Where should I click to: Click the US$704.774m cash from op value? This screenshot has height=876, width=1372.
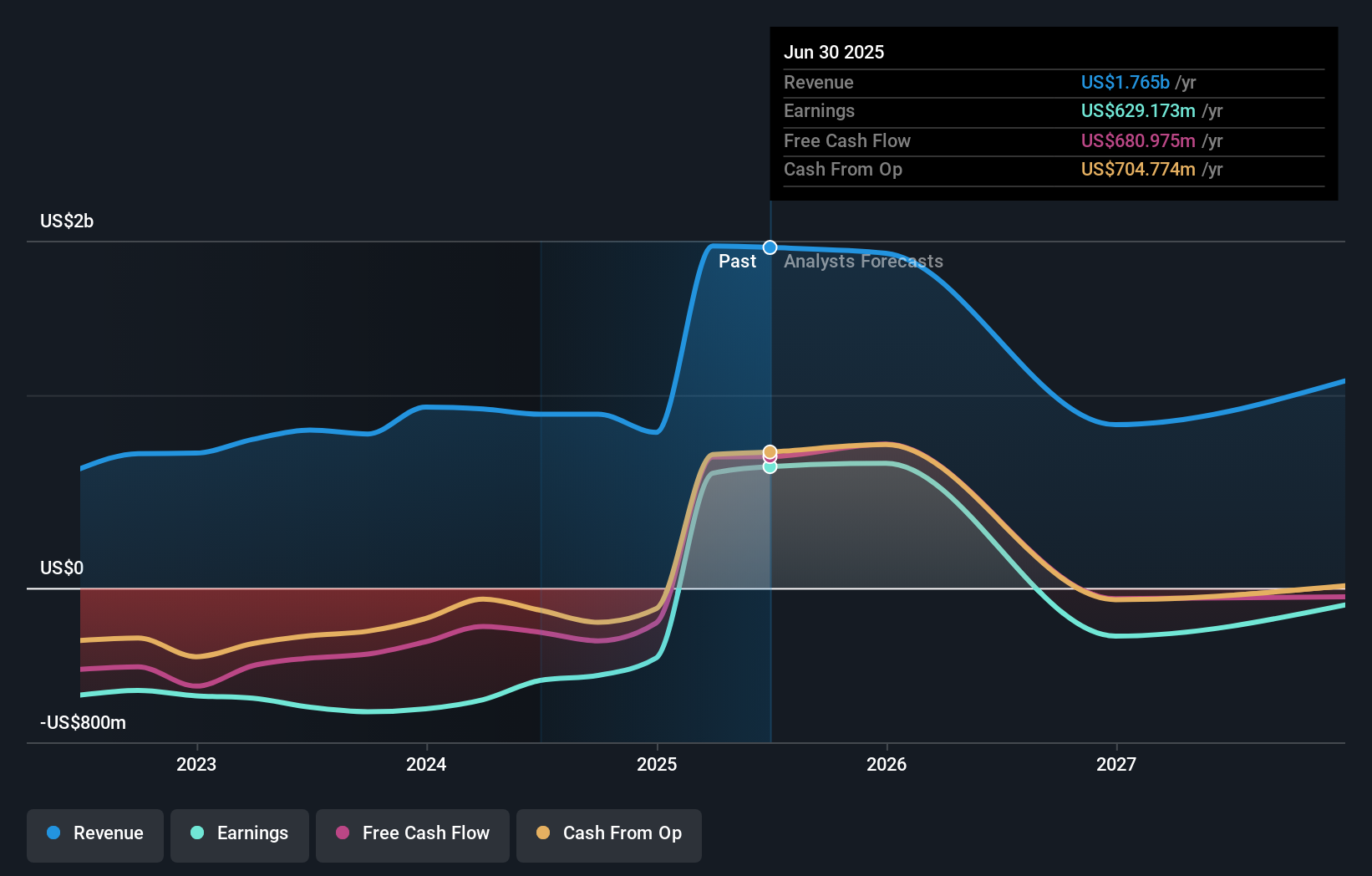click(x=1138, y=169)
